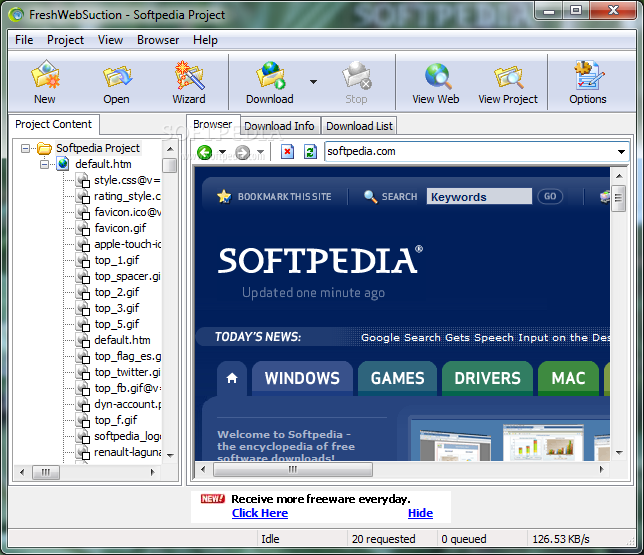644x555 pixels.
Task: Click the View Web toolbar icon
Action: click(x=437, y=76)
